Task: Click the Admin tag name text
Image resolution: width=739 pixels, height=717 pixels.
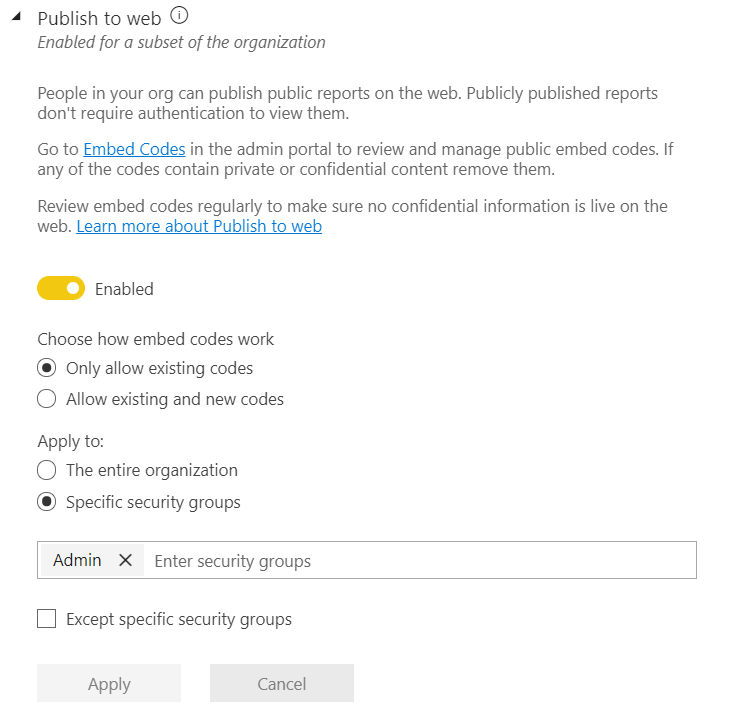Action: [x=77, y=560]
